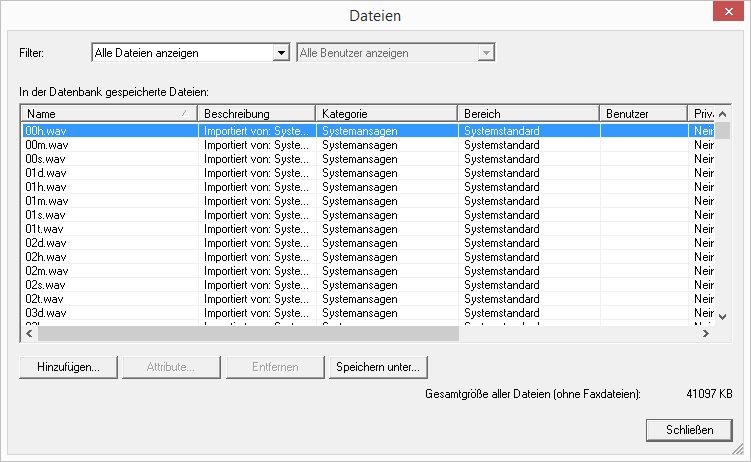
Task: Click the Hinzufügen... button
Action: 68,367
